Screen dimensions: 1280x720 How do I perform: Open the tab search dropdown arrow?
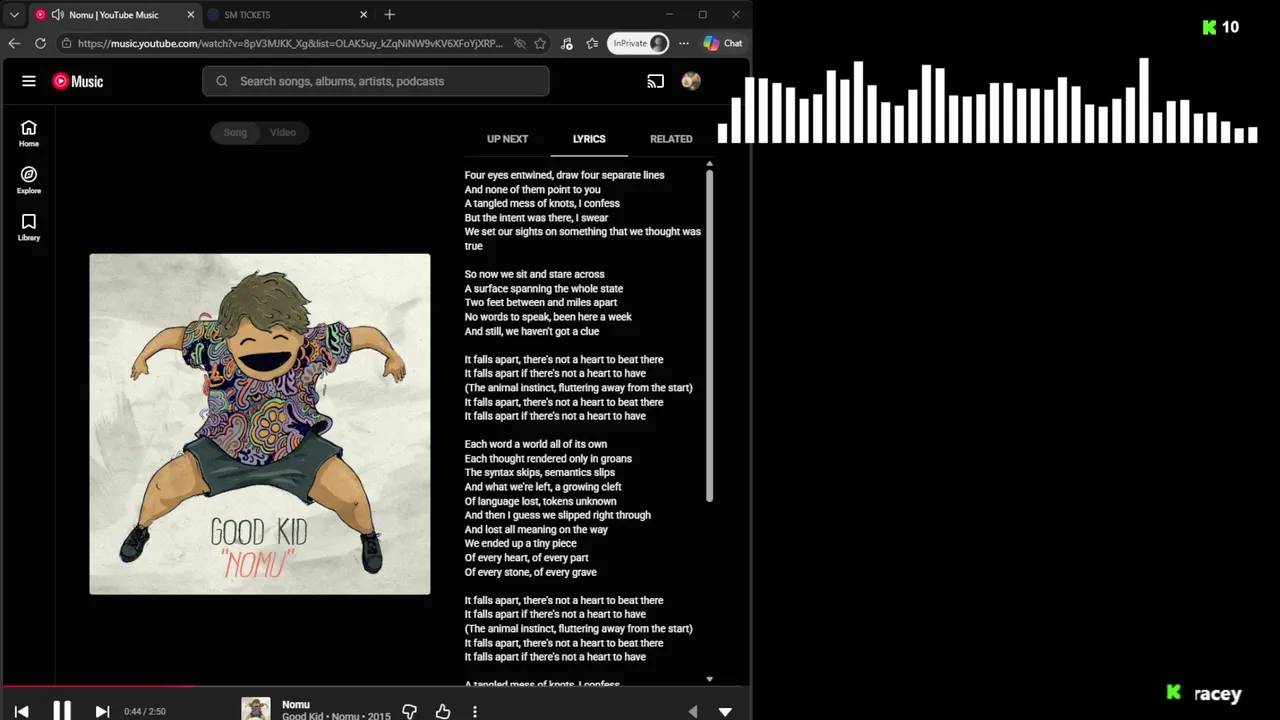click(x=14, y=15)
